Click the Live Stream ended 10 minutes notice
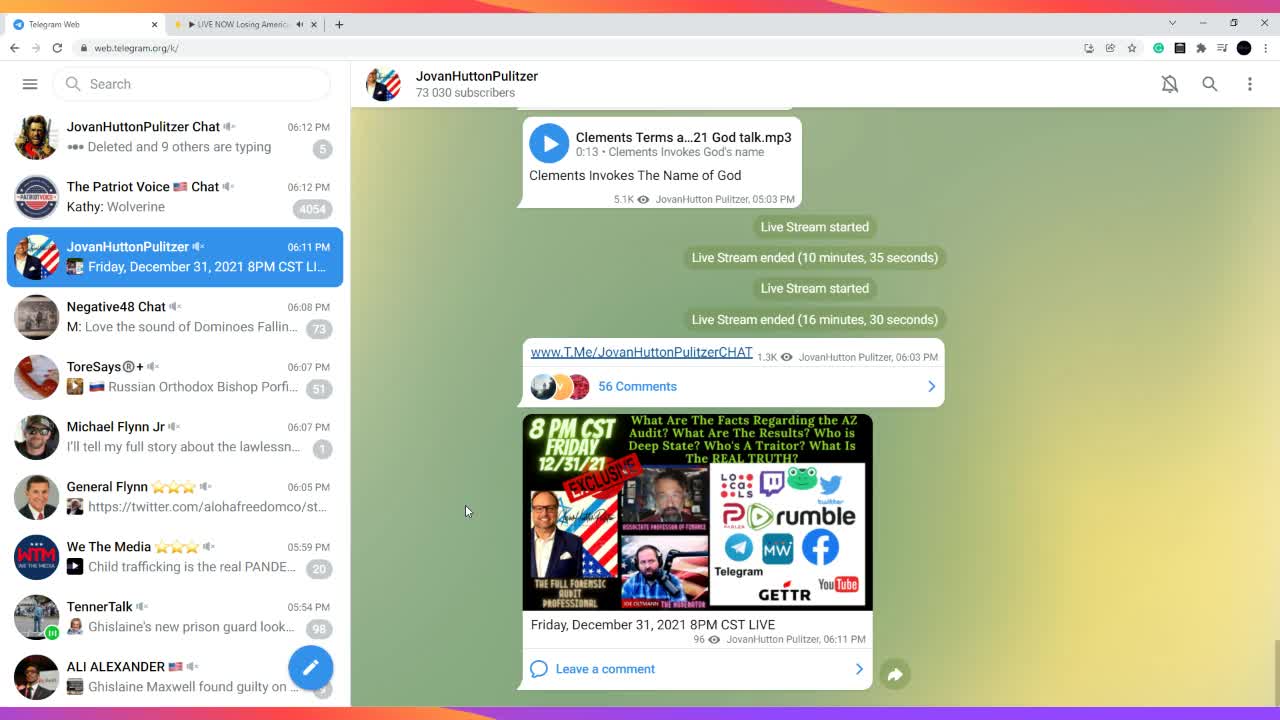The image size is (1280, 720). 815,257
